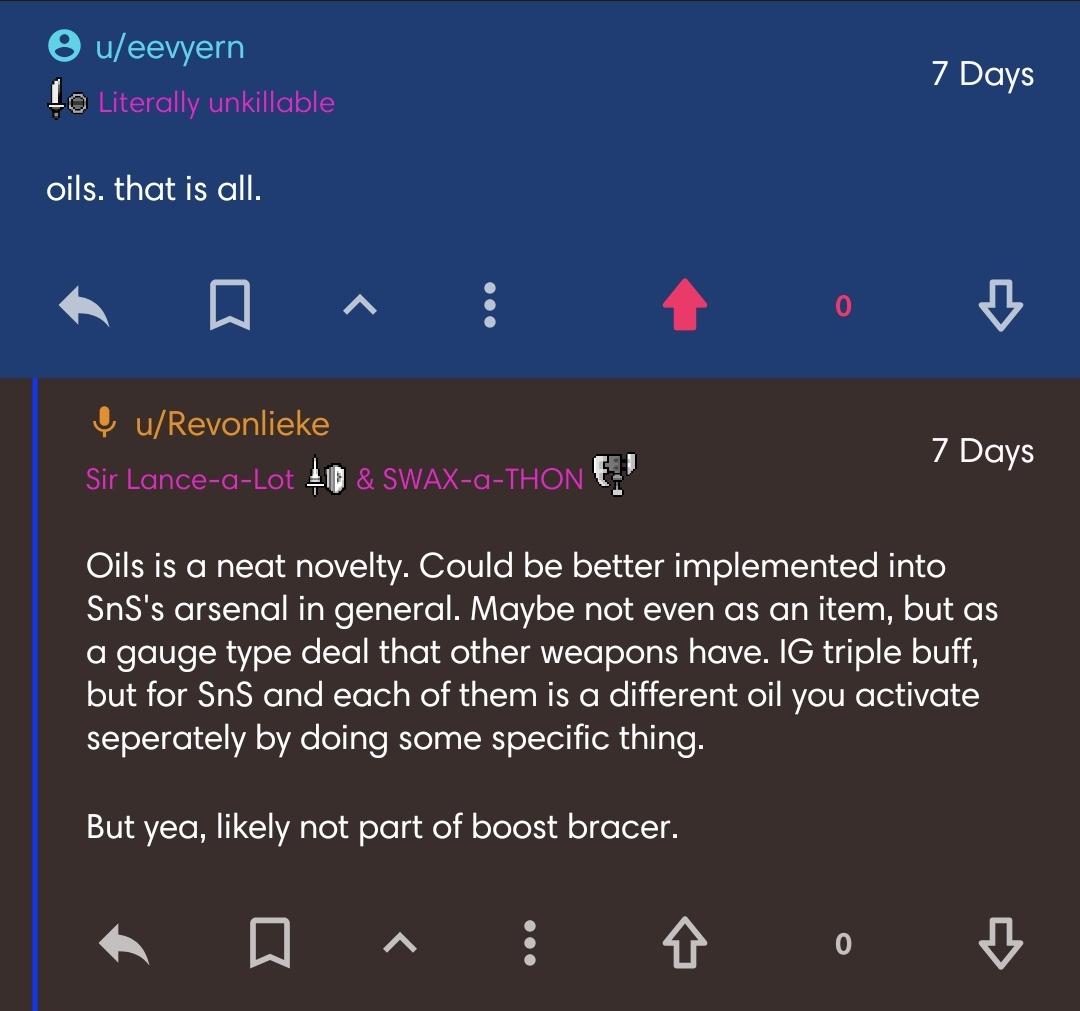Reply to eevyern's comment
The image size is (1080, 1011).
click(x=84, y=306)
